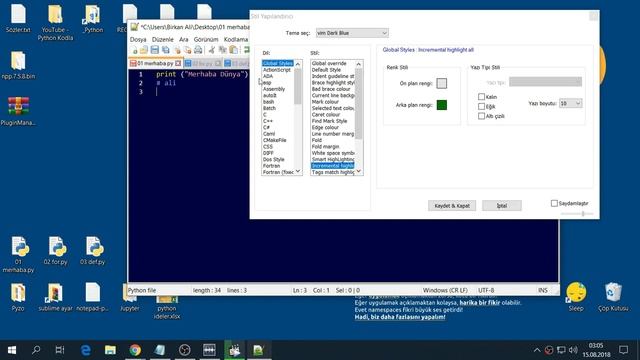Screen dimensions: 640x360
Task: Open the notification center icon
Action: pos(623,350)
